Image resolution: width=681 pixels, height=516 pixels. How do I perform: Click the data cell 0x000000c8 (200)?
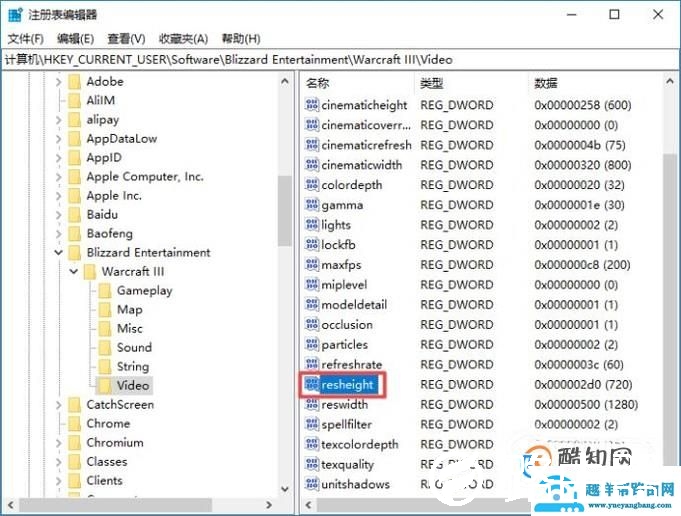[x=582, y=265]
